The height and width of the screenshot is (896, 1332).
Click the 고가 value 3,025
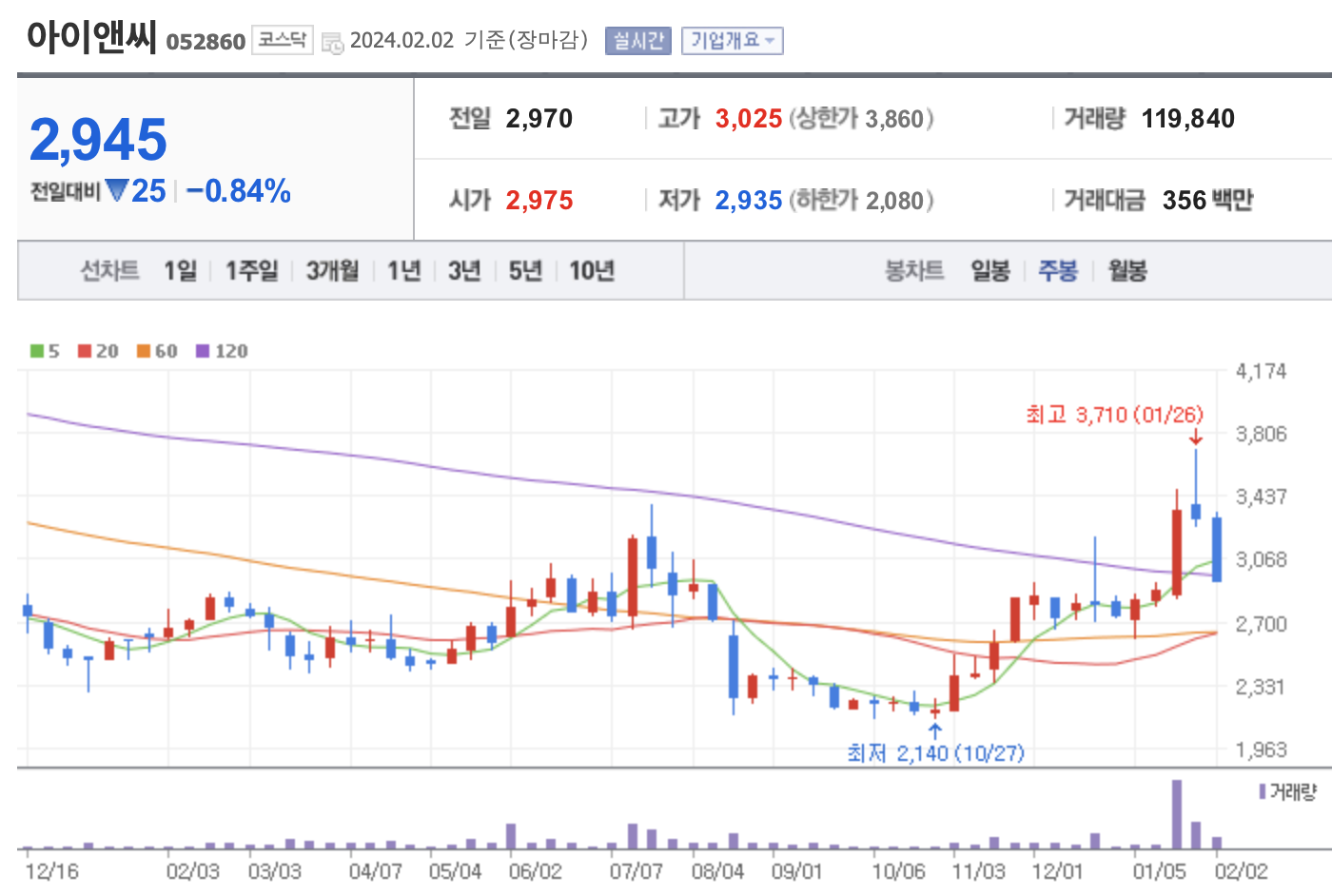[749, 119]
